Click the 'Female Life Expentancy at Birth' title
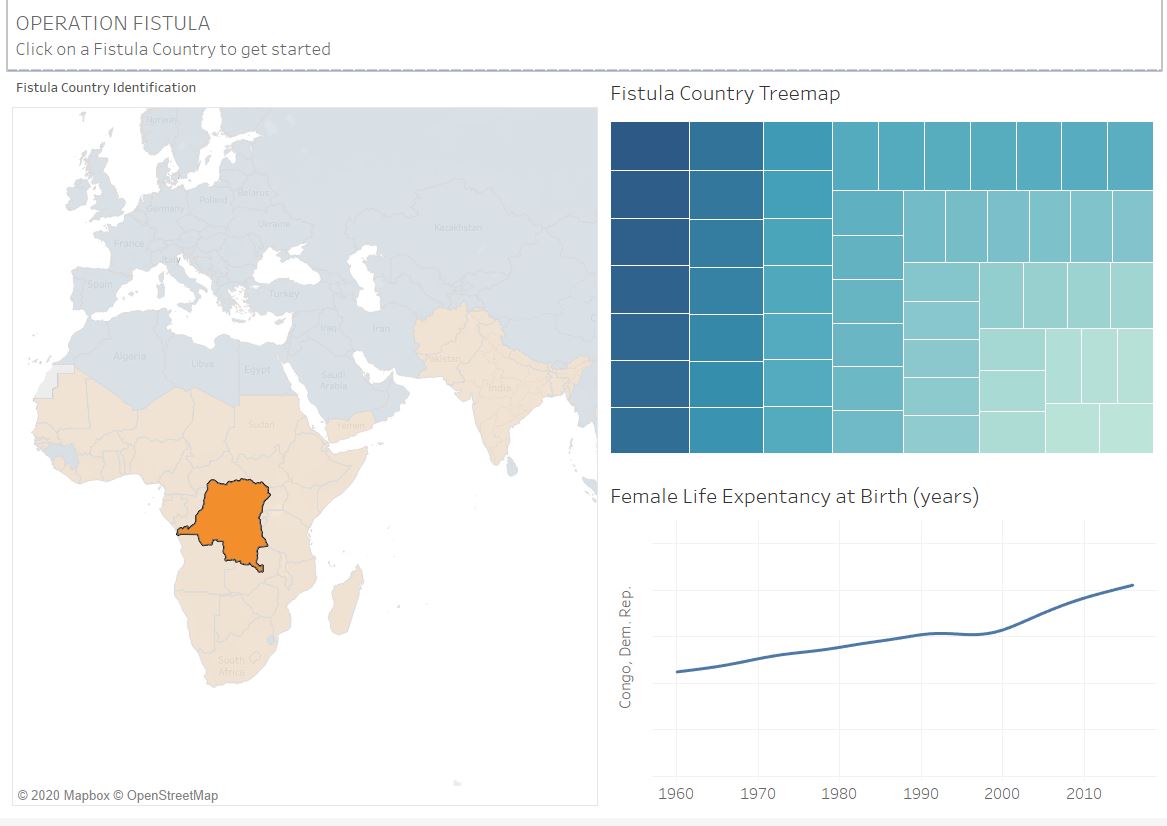1167x826 pixels. point(794,496)
